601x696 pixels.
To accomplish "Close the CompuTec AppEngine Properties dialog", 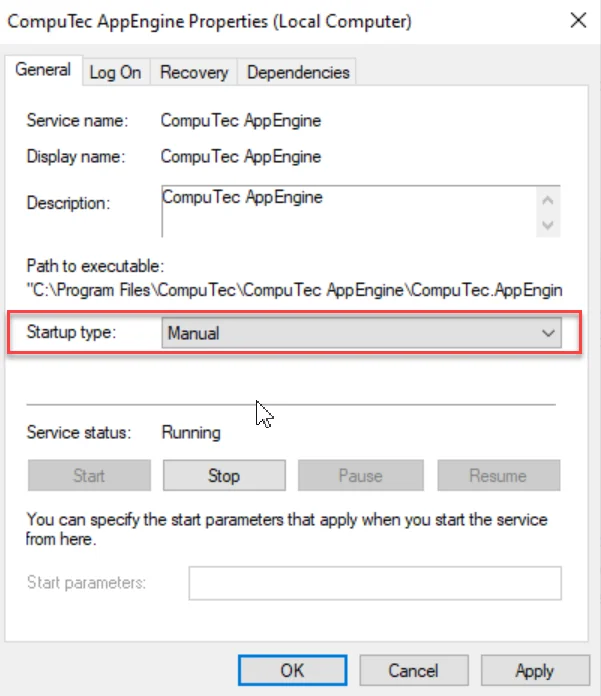I will tap(577, 20).
